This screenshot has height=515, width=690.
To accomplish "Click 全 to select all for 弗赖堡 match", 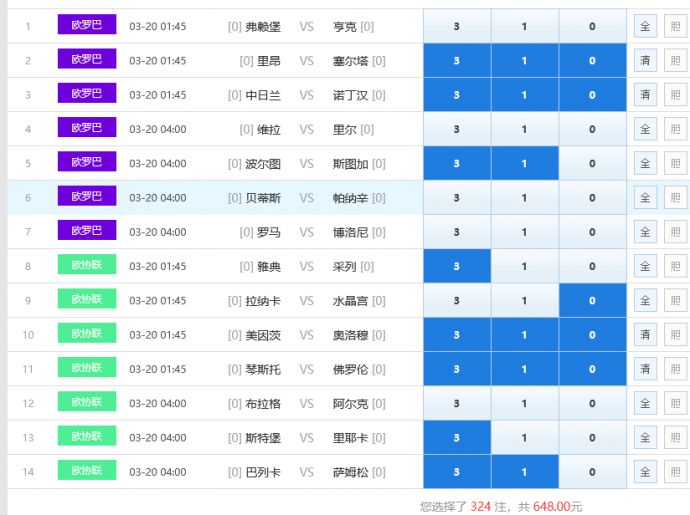I will pos(645,26).
